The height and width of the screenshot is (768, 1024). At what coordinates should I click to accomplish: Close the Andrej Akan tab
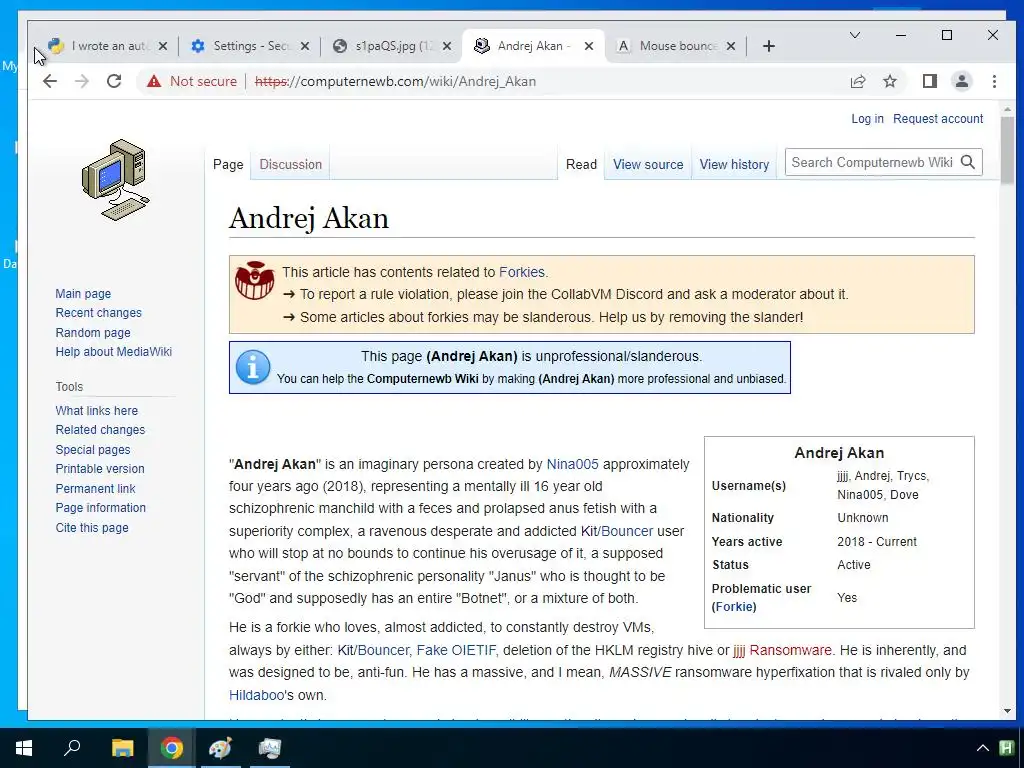pos(588,46)
